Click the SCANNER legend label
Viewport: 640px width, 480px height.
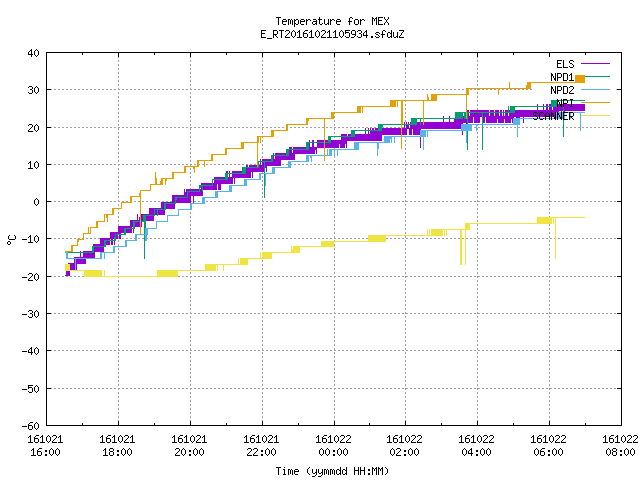[x=553, y=116]
